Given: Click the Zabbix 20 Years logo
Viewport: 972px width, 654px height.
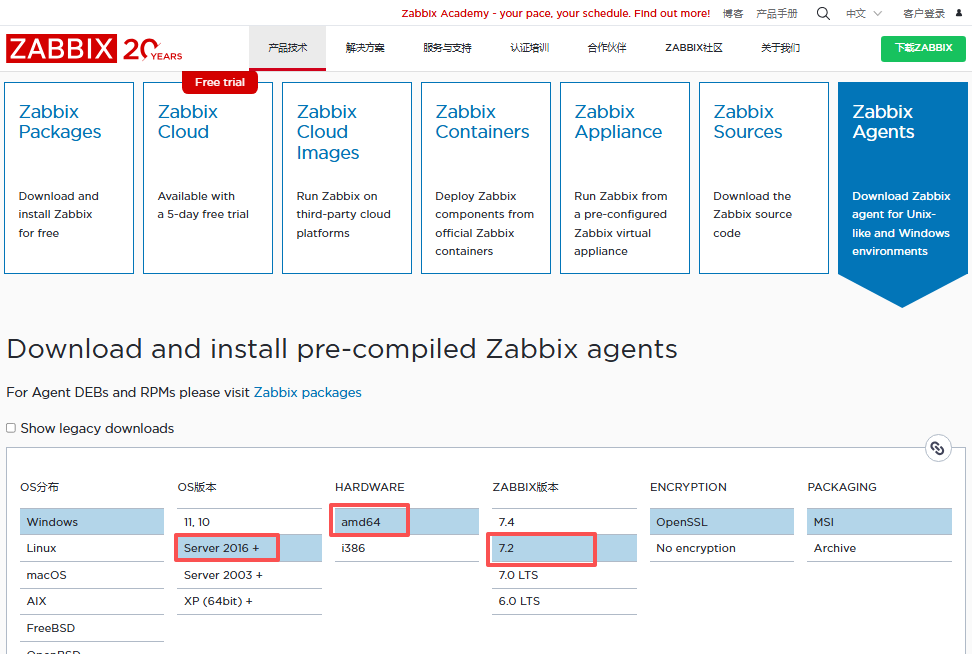Looking at the screenshot, I should coord(94,49).
